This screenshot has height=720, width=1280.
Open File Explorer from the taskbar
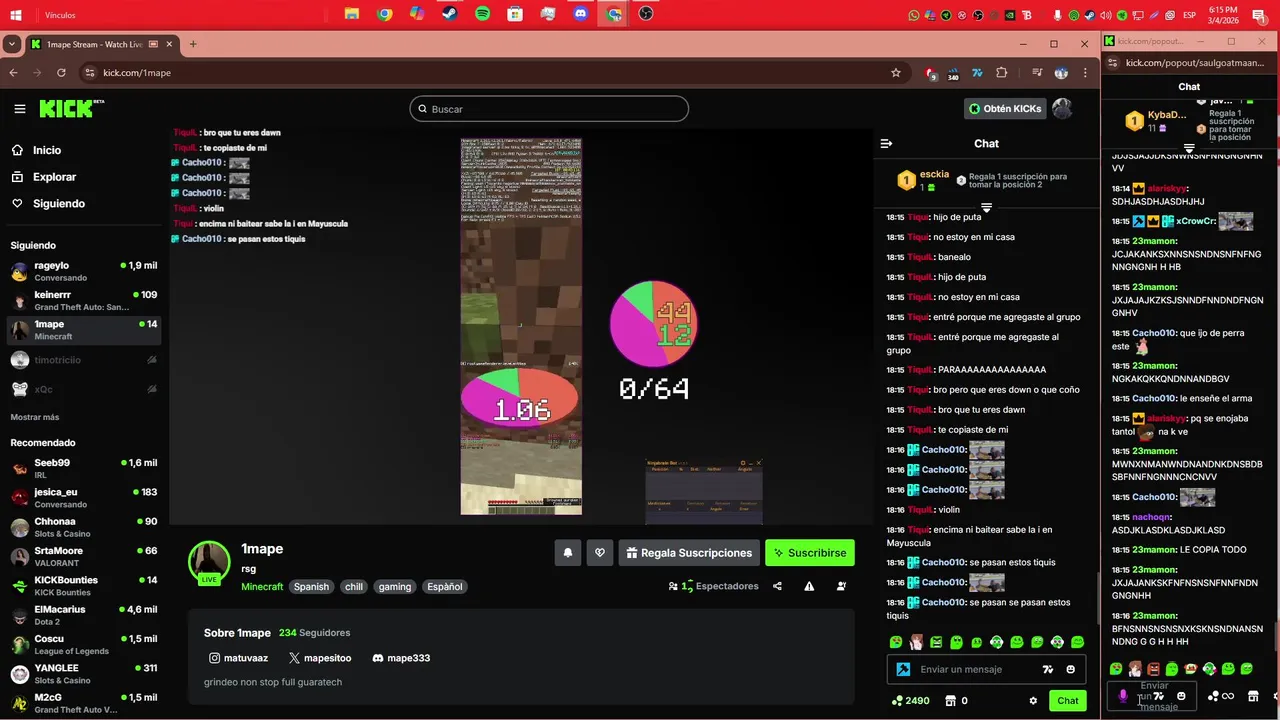[352, 14]
